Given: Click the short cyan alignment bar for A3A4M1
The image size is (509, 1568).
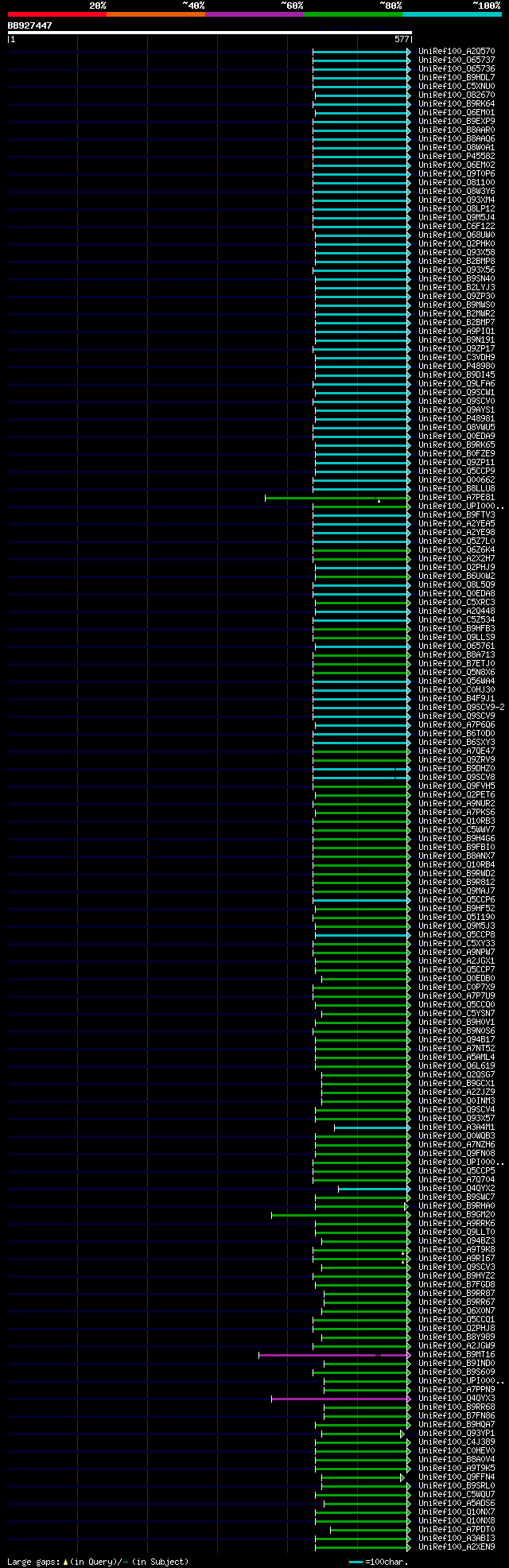Looking at the screenshot, I should tap(372, 1127).
